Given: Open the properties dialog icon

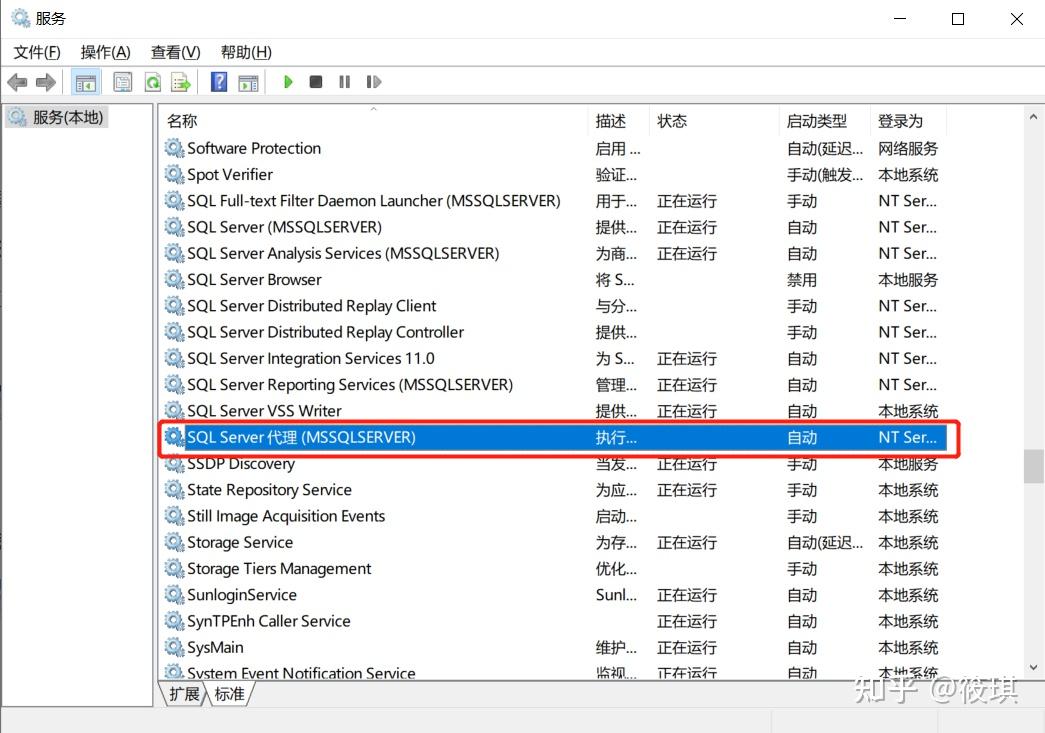Looking at the screenshot, I should 122,81.
